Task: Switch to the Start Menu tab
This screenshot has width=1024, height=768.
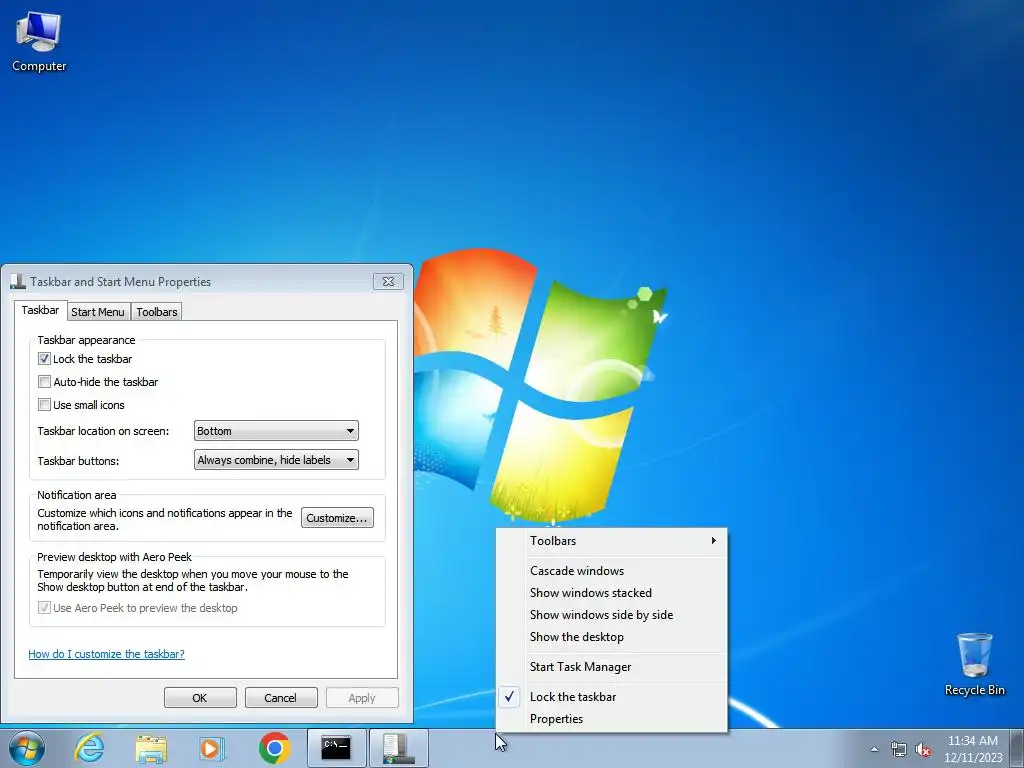Action: [x=97, y=312]
